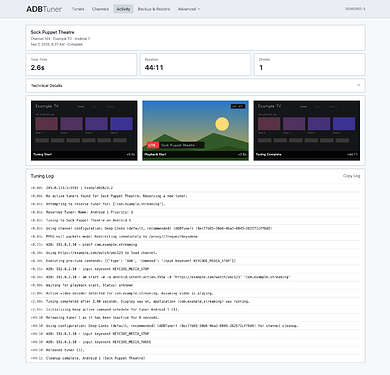Click the 'Released tuner (1)' log line
Screen dimensions: 390x375
pyautogui.click(x=195, y=350)
